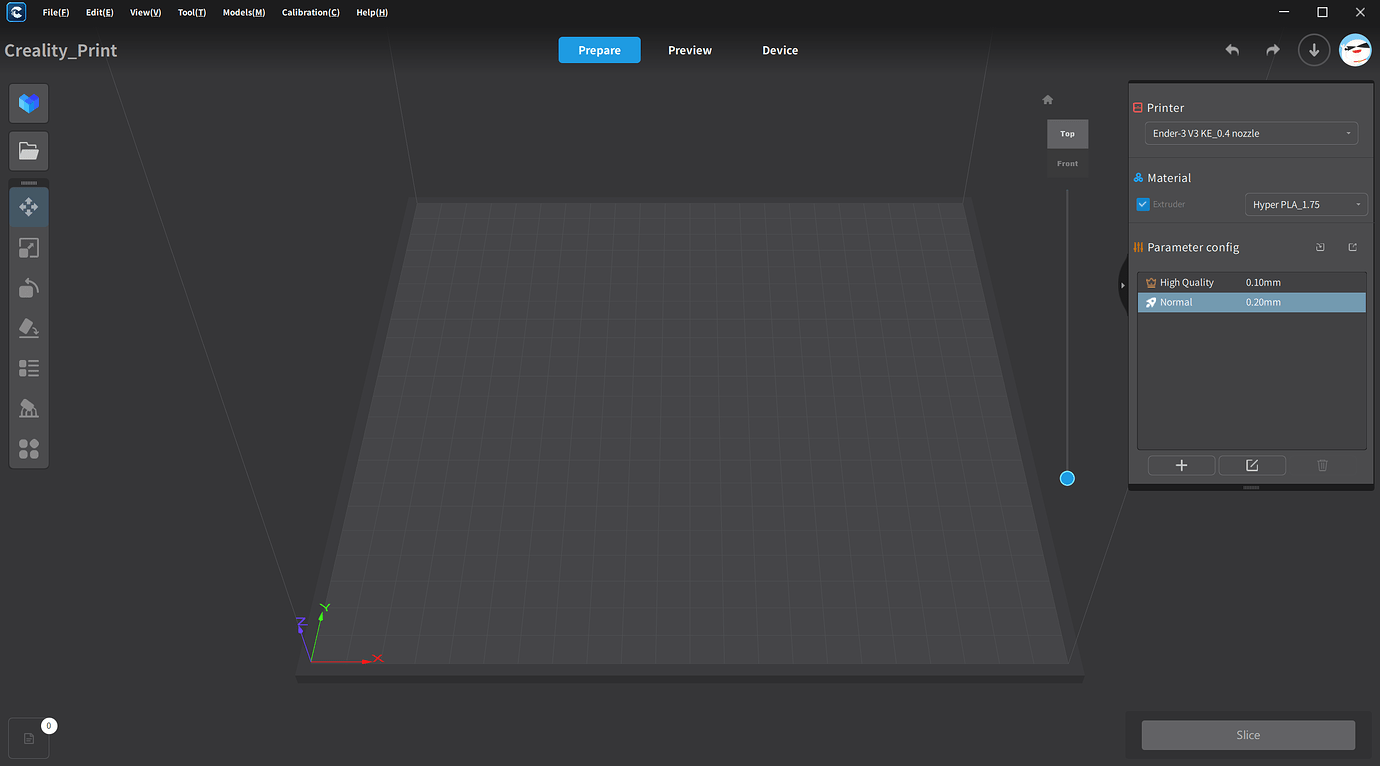Viewport: 1380px width, 766px height.
Task: Collapse the right settings panel chevron
Action: pos(1125,285)
